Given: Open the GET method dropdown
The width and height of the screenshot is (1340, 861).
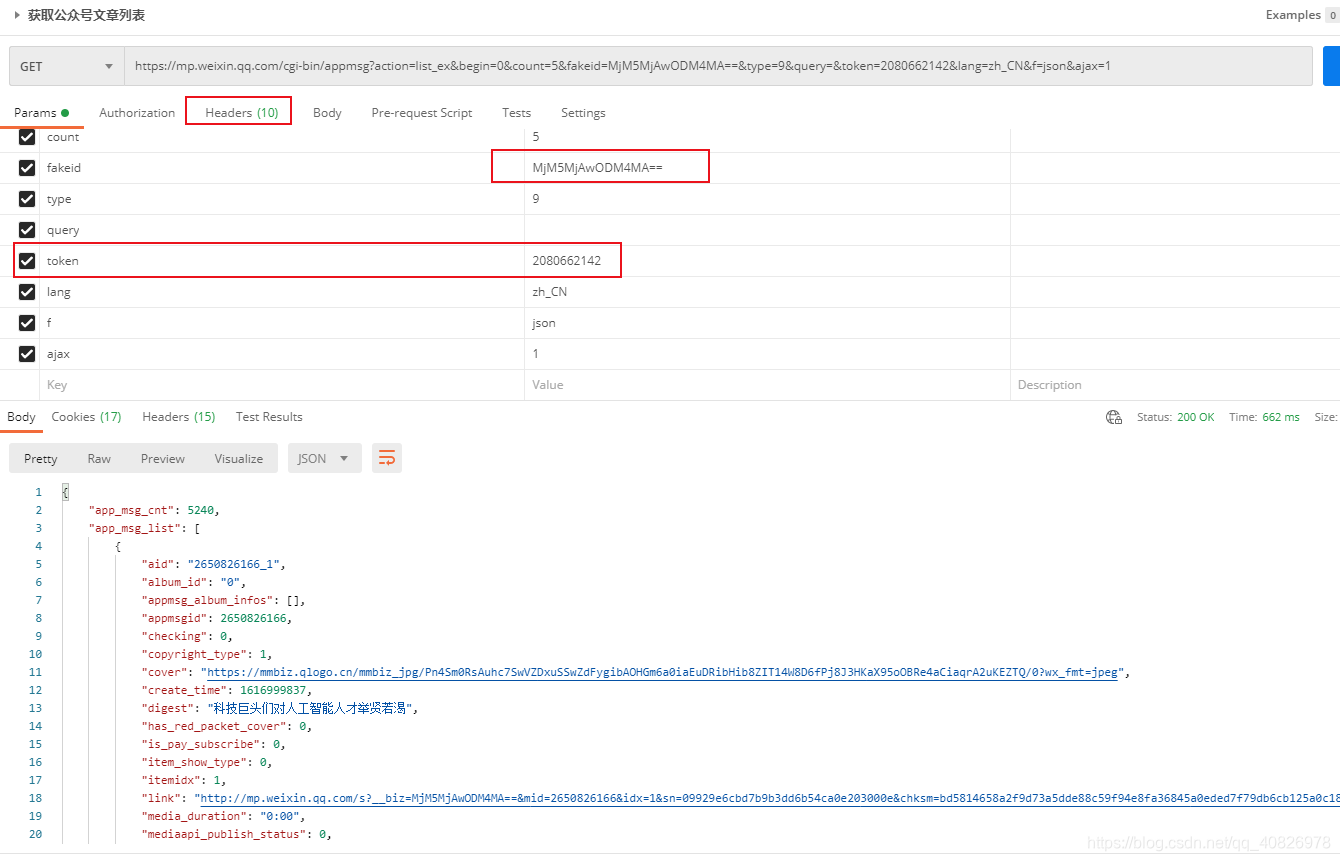Looking at the screenshot, I should [67, 66].
